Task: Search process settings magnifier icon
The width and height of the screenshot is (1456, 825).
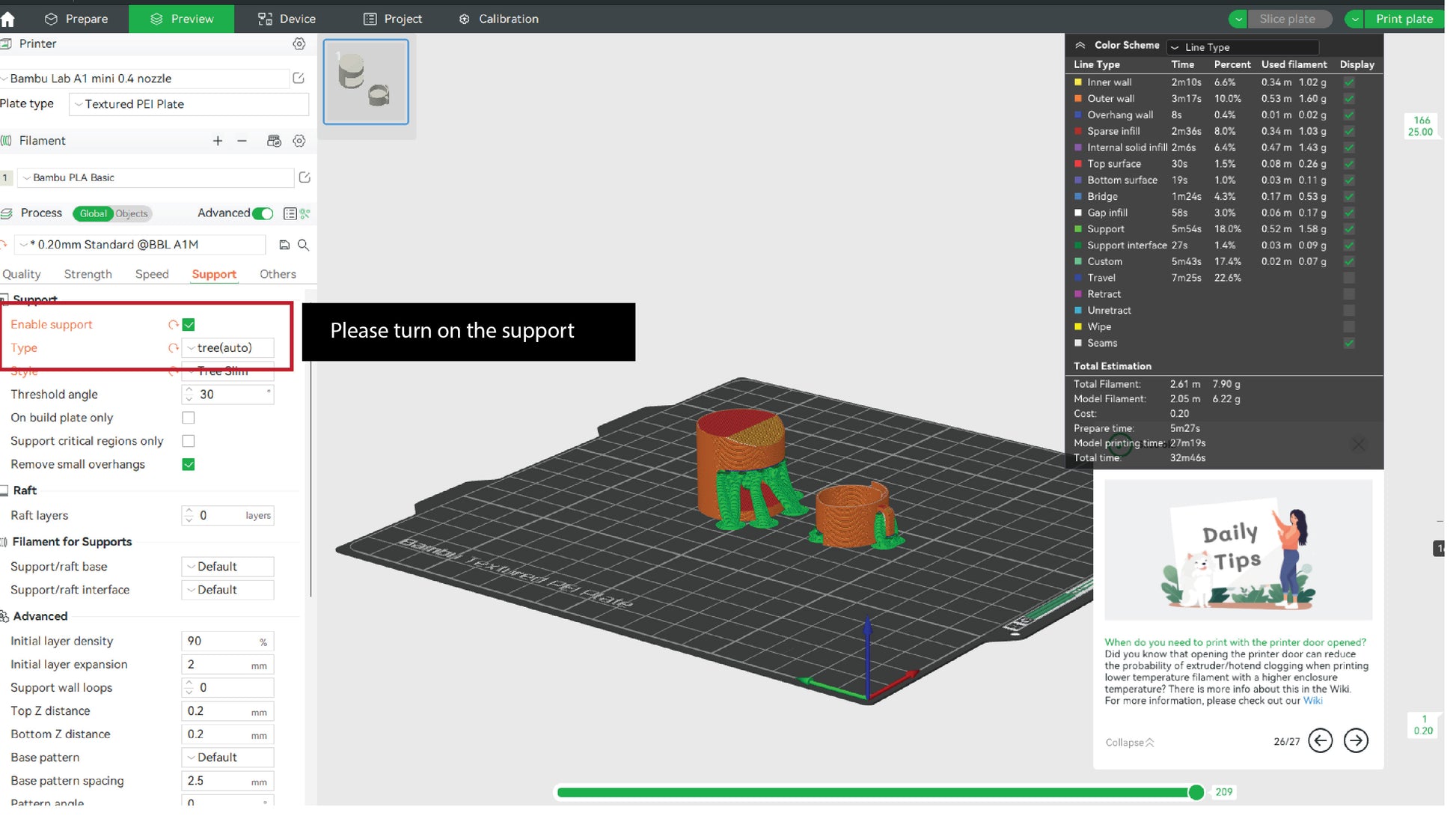Action: [x=304, y=245]
